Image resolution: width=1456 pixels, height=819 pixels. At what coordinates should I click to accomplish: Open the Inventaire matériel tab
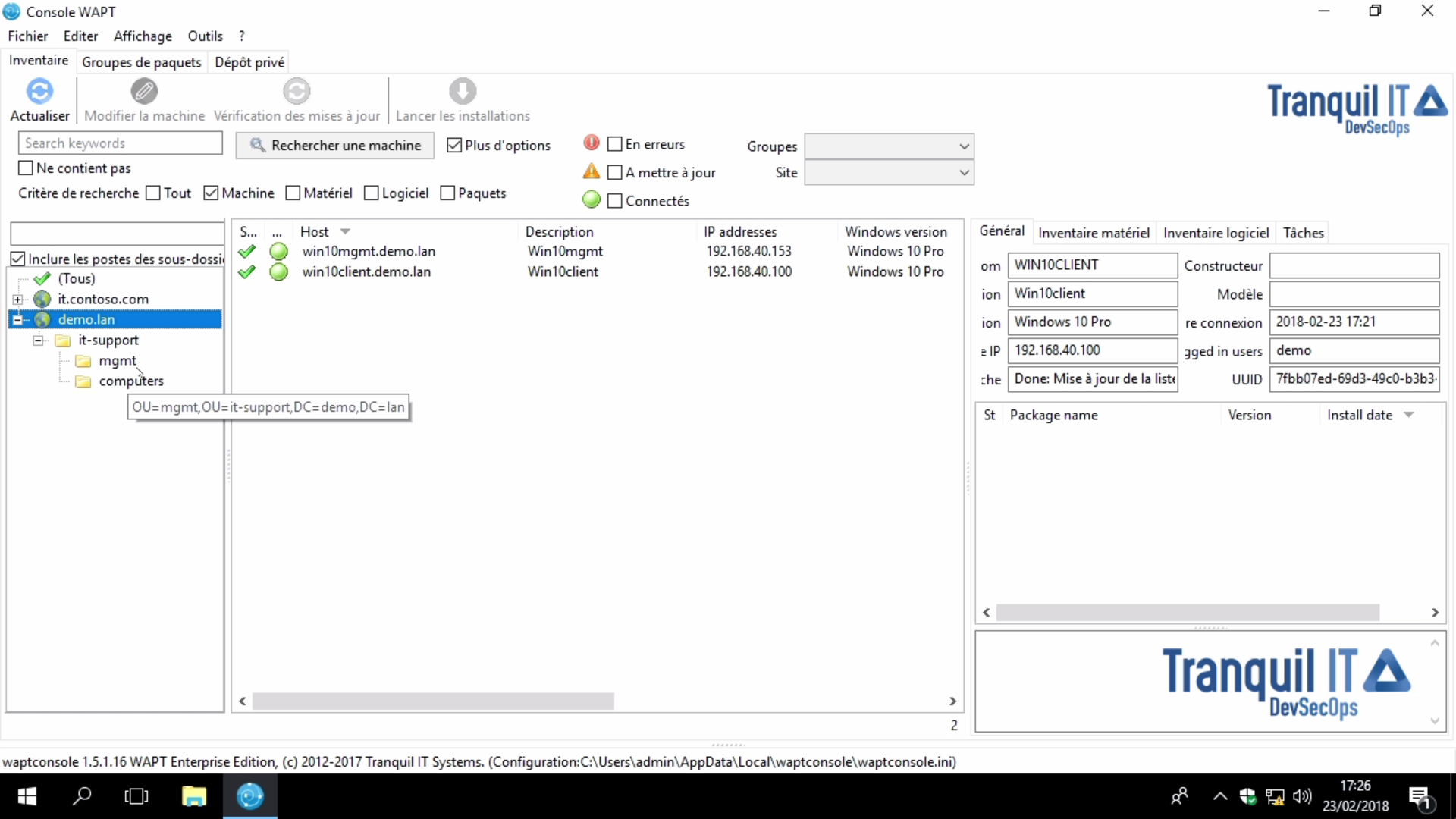pyautogui.click(x=1094, y=233)
